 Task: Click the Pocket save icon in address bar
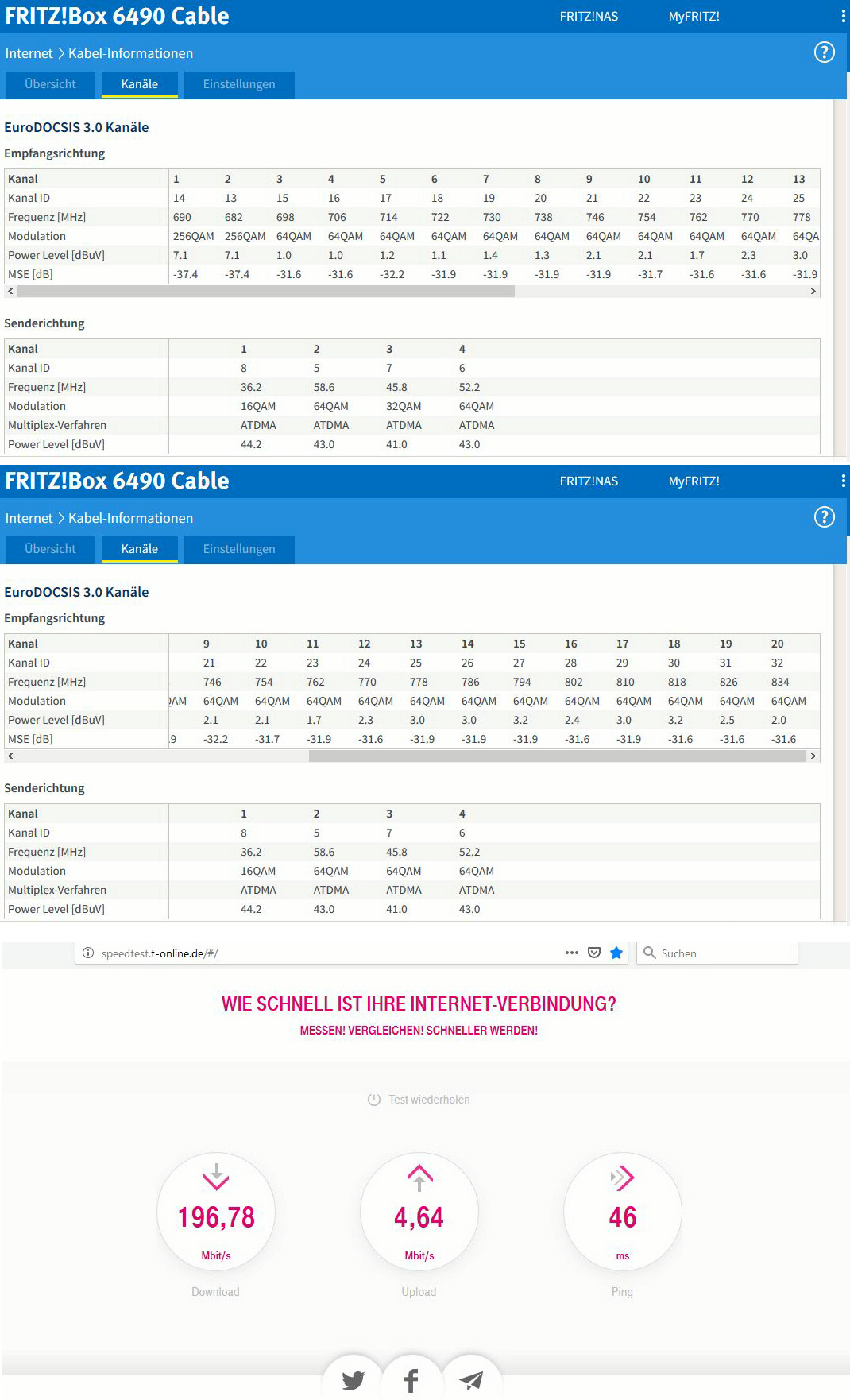[594, 953]
